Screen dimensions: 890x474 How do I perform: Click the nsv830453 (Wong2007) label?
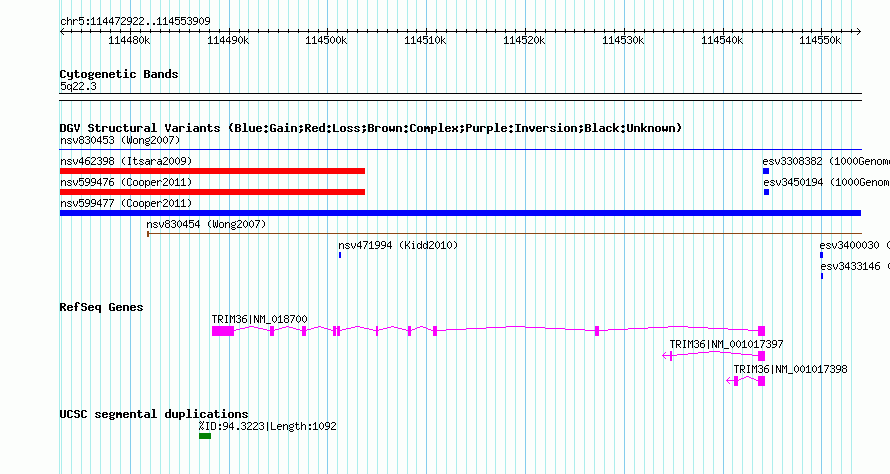click(x=120, y=140)
